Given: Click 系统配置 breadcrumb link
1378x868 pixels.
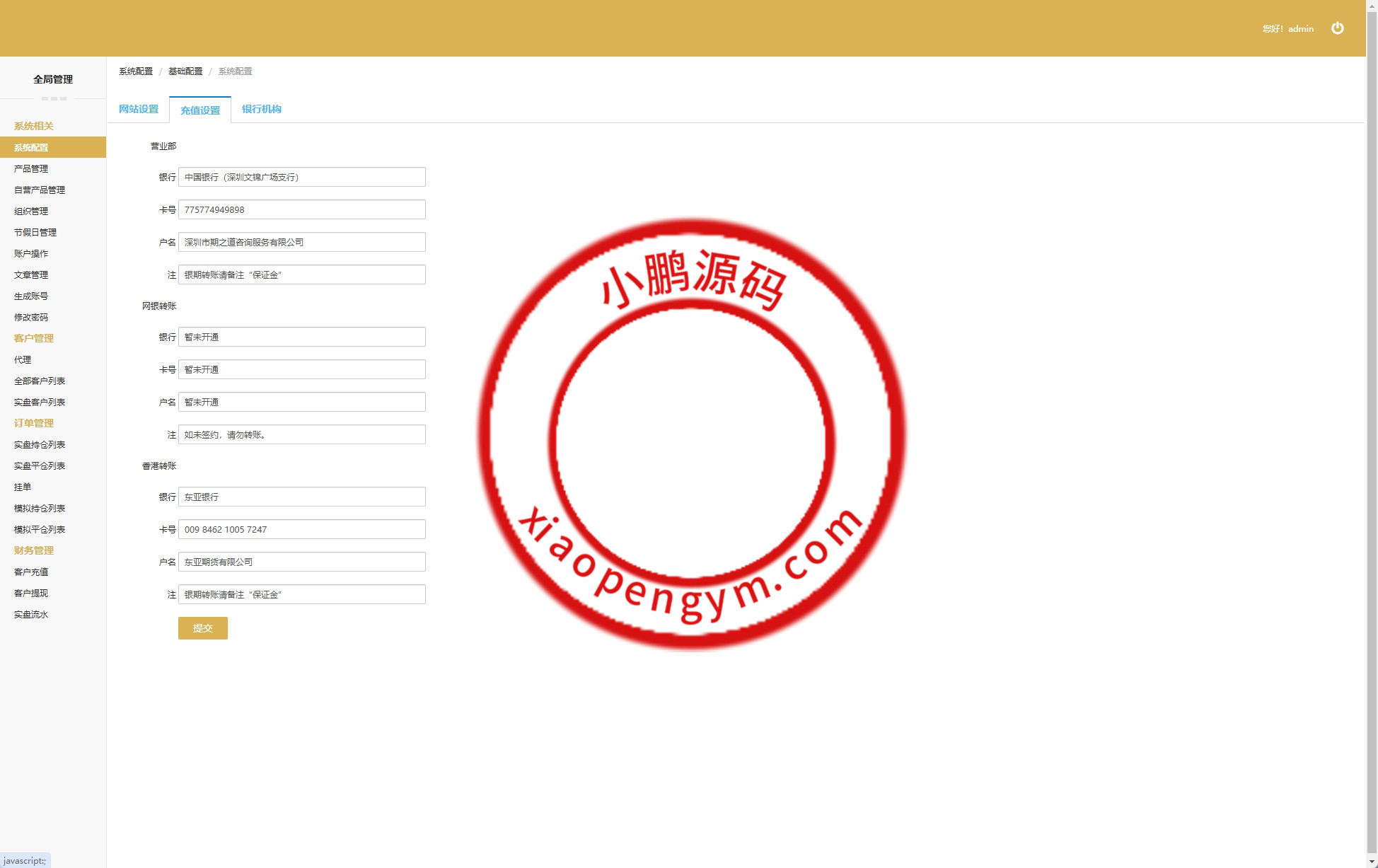Looking at the screenshot, I should (x=136, y=71).
